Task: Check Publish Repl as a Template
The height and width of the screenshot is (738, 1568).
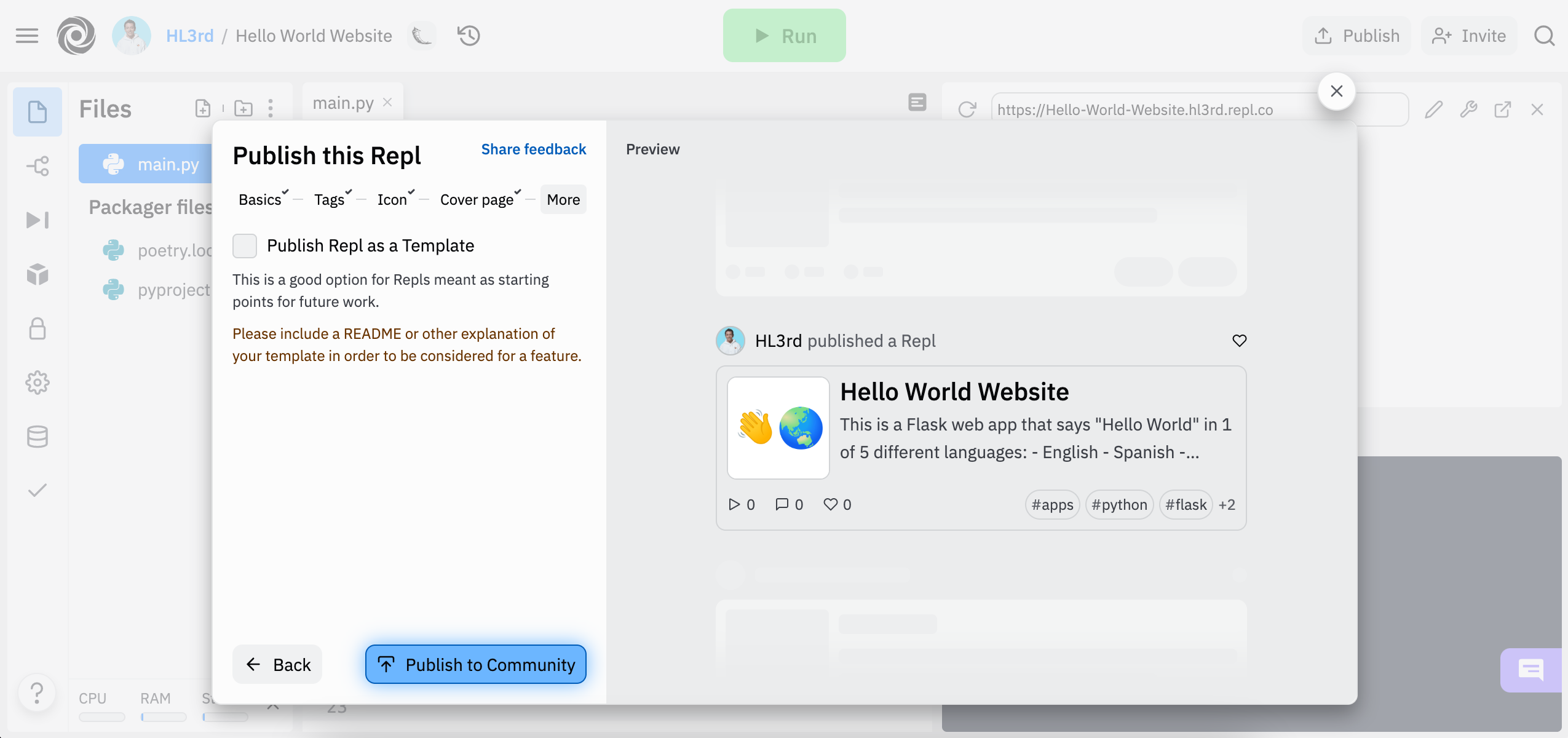Action: 245,246
